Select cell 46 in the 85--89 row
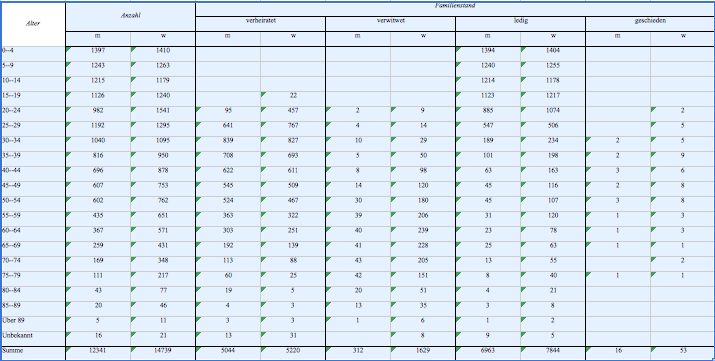Screen dimensions: 715x361 [163, 309]
